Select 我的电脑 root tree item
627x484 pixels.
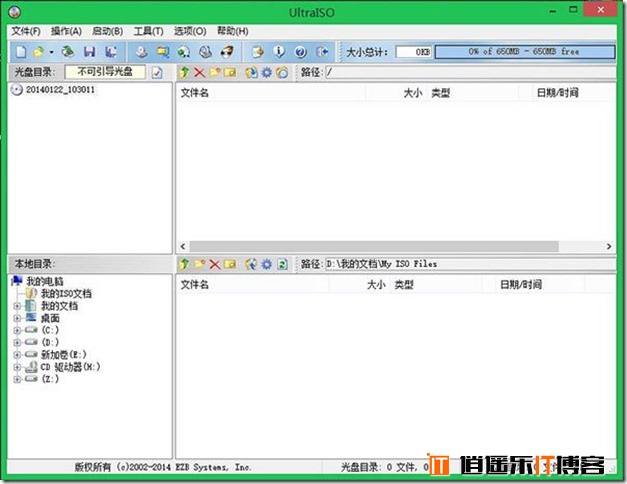tap(45, 281)
